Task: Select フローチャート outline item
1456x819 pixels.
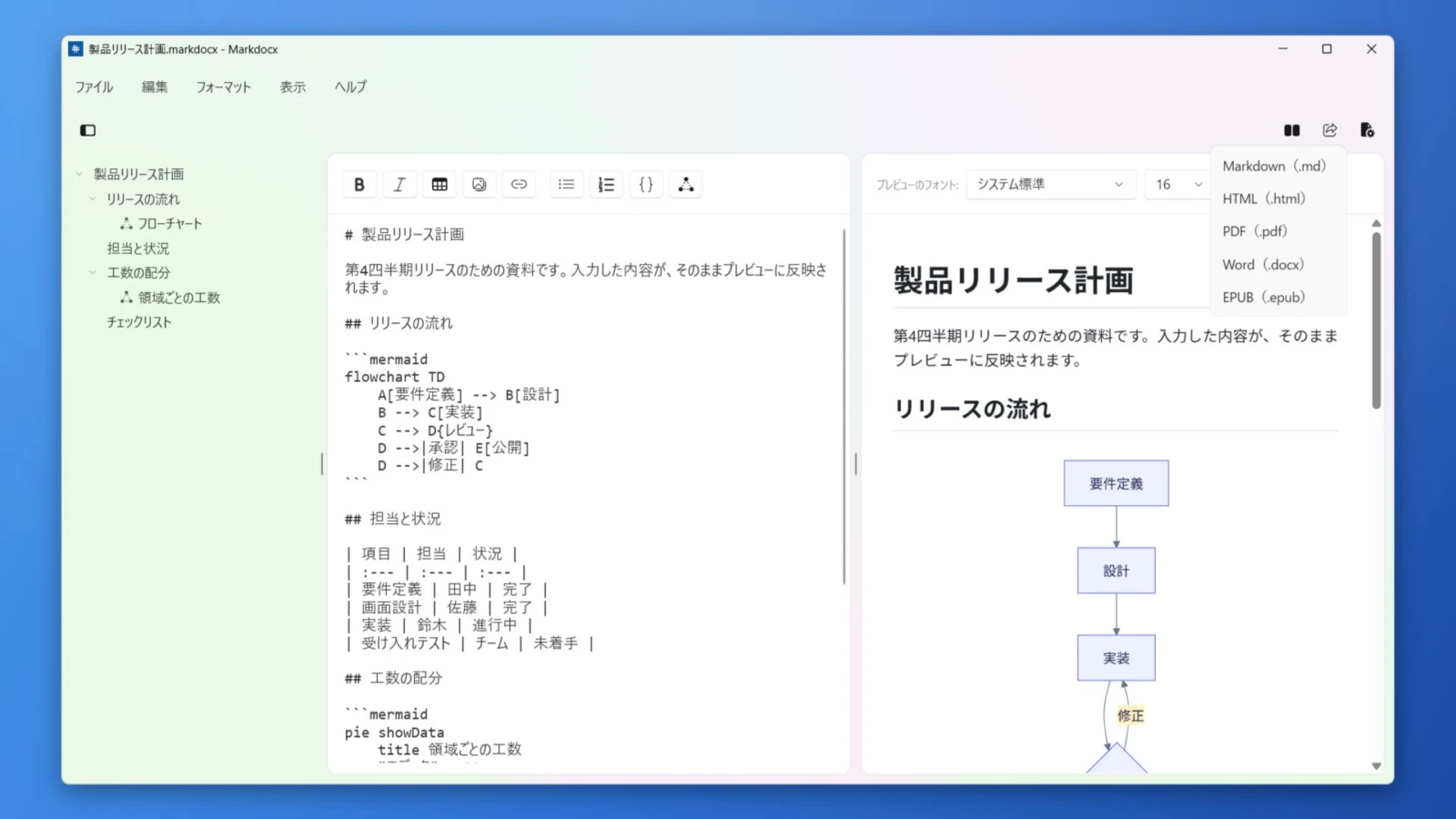Action: (x=170, y=224)
